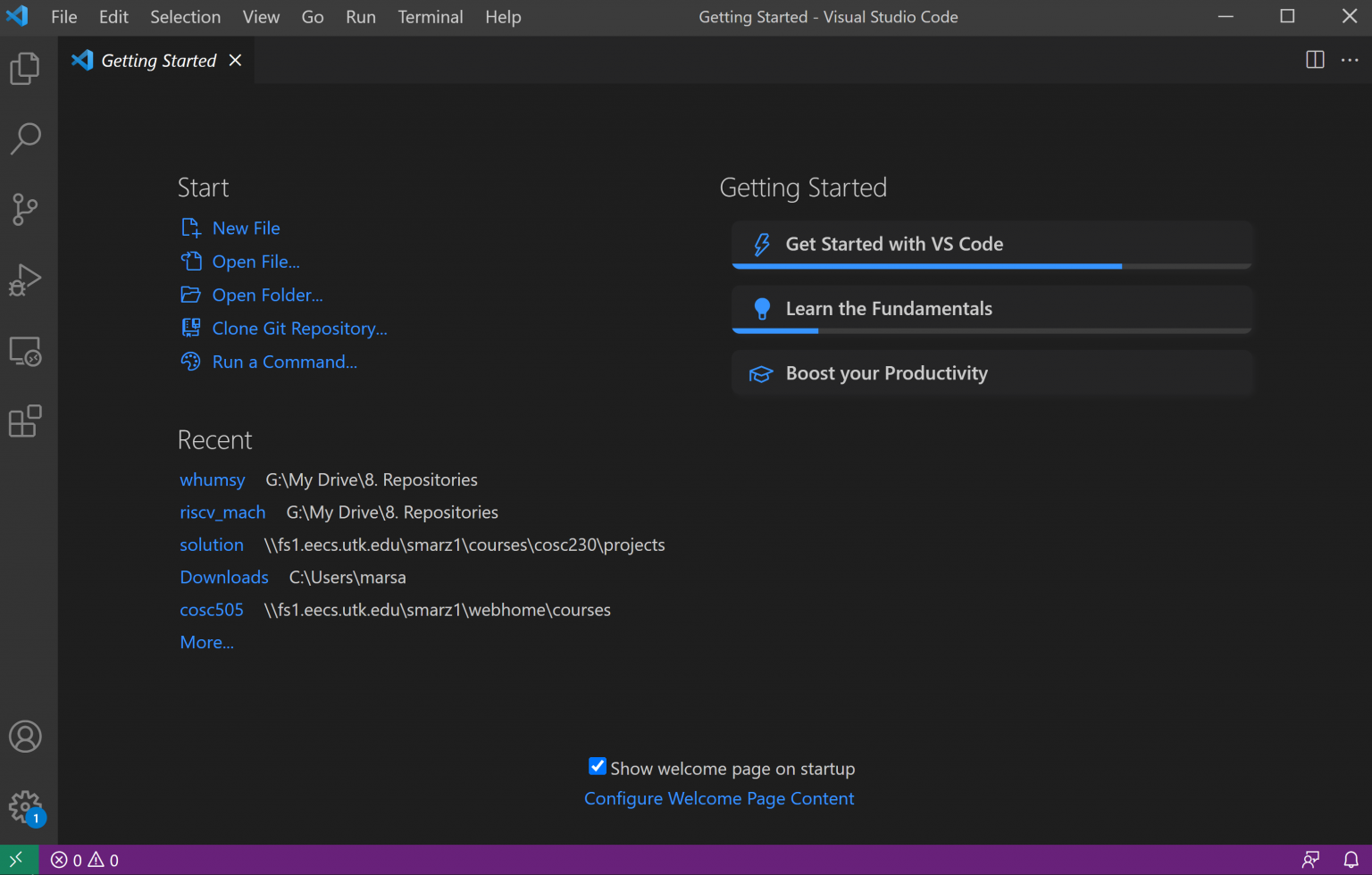Uncheck Show welcome page on startup
The height and width of the screenshot is (875, 1372).
coord(598,767)
